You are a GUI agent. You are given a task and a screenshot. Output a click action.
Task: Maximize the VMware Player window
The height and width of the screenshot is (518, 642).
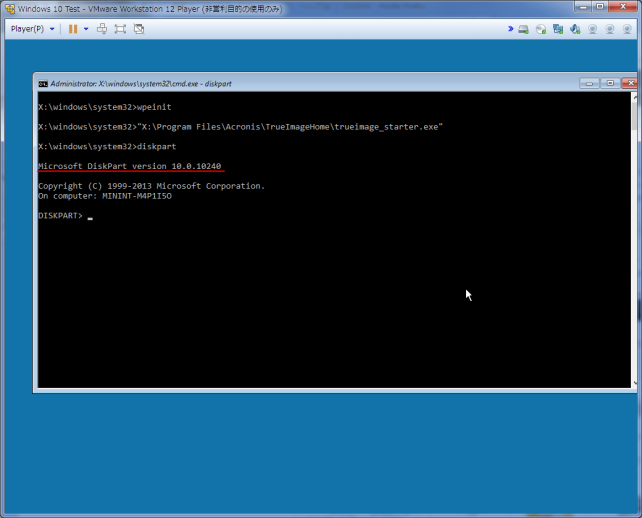(600, 7)
